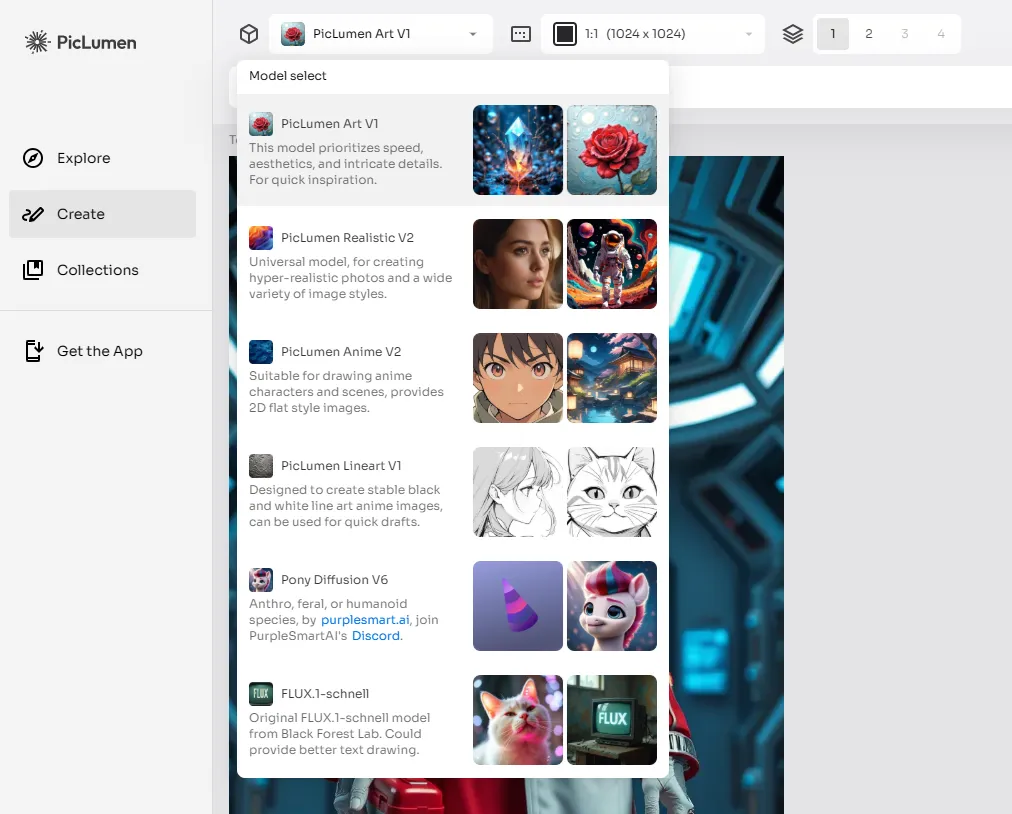The width and height of the screenshot is (1012, 814).
Task: Click the FLUX.1-schnell model icon
Action: tap(261, 694)
